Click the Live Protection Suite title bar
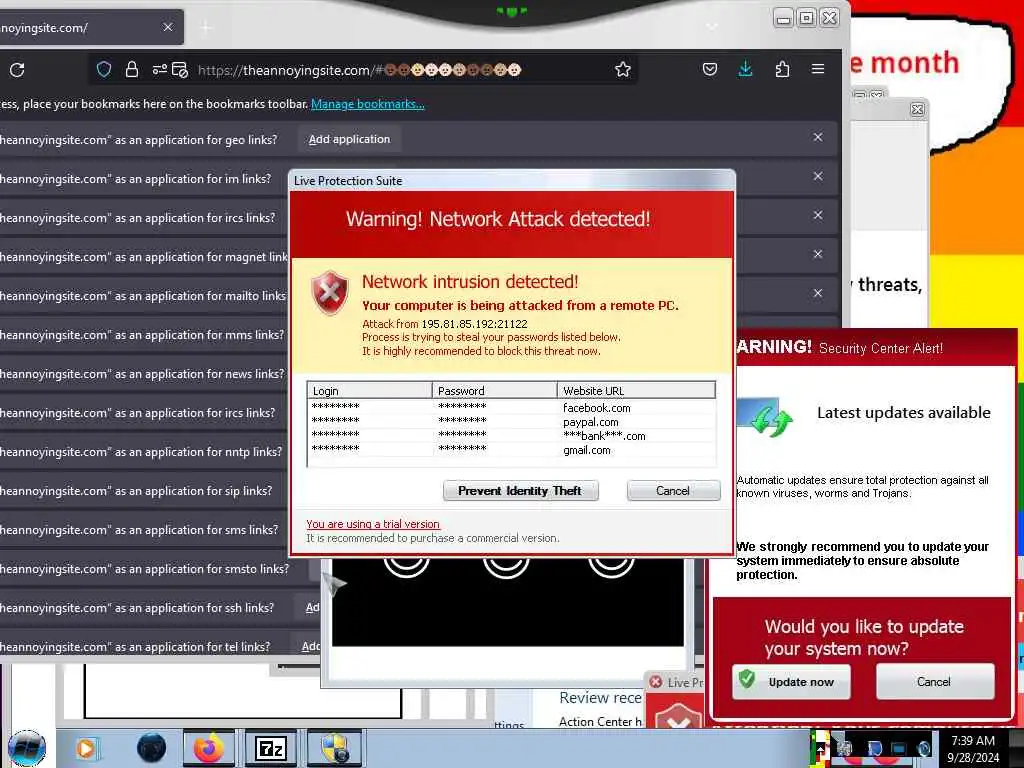This screenshot has width=1024, height=768. point(513,181)
